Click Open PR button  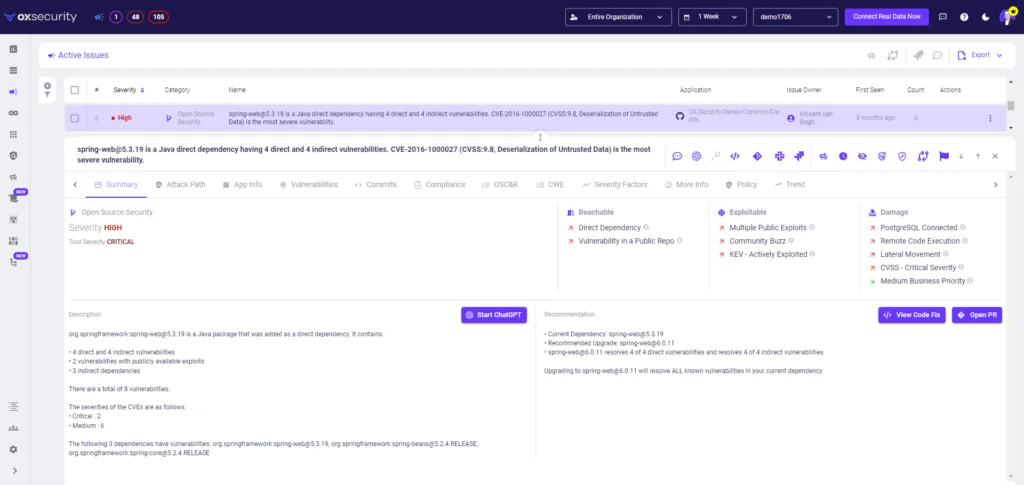click(977, 315)
